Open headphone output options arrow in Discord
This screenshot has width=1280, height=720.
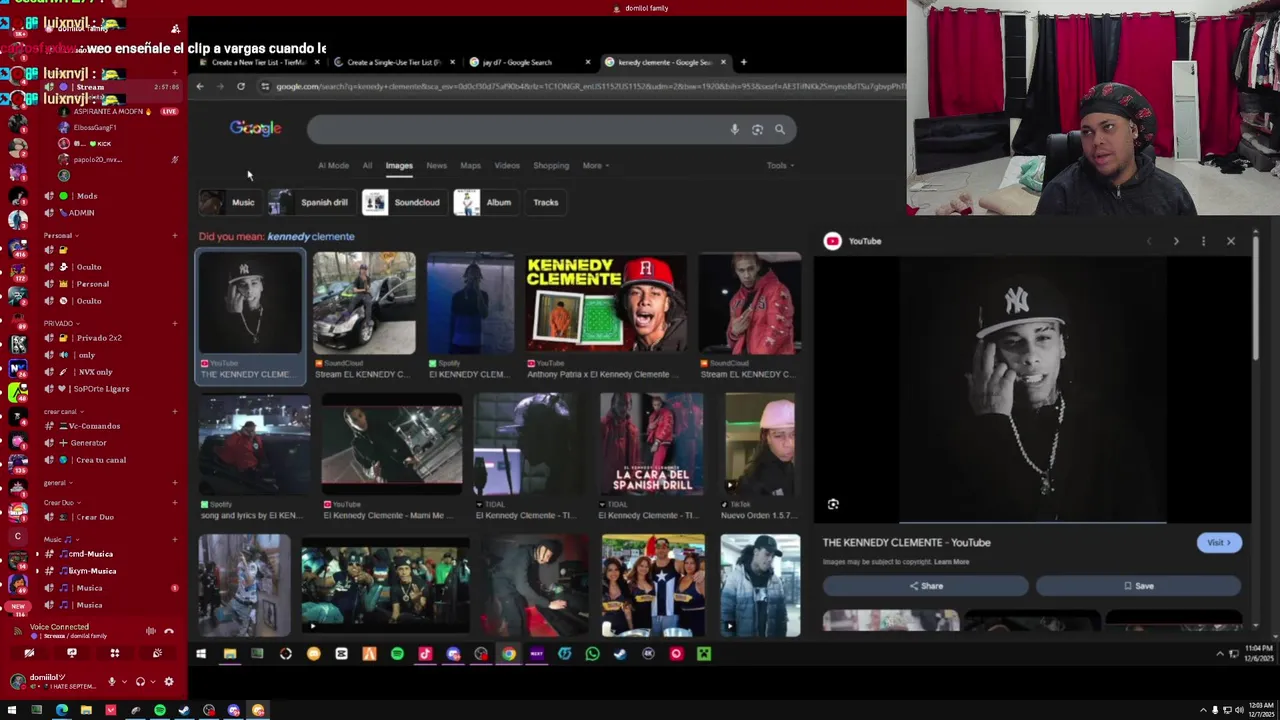152,682
